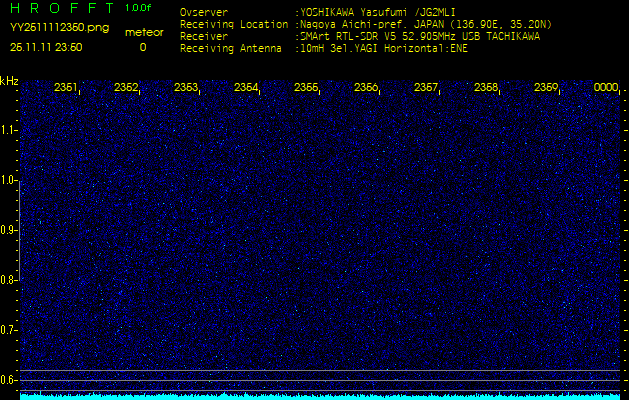
Task: Click the kHz axis unit label
Action: pyautogui.click(x=9, y=81)
